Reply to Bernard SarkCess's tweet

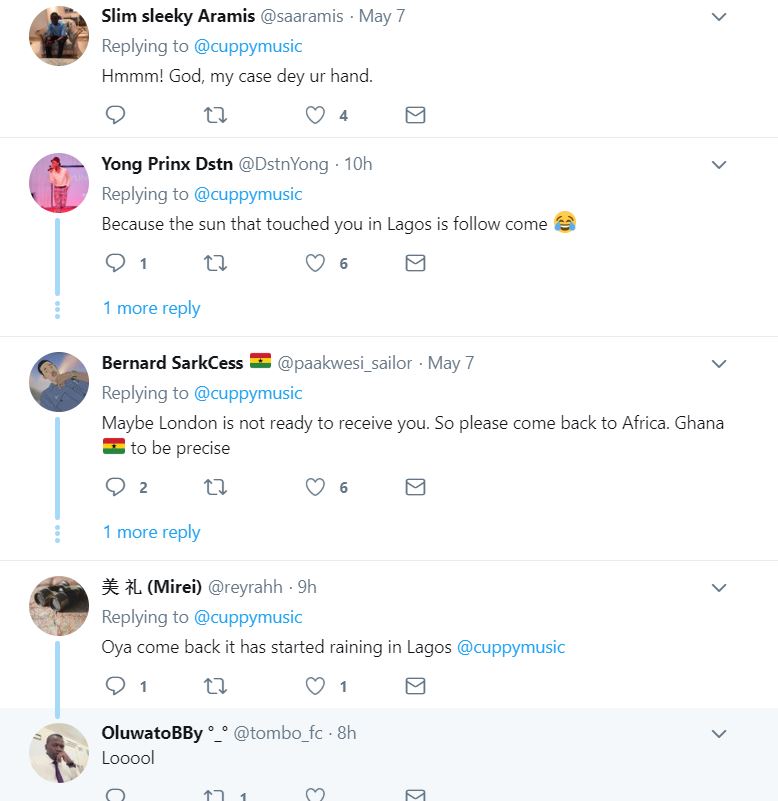pyautogui.click(x=116, y=487)
